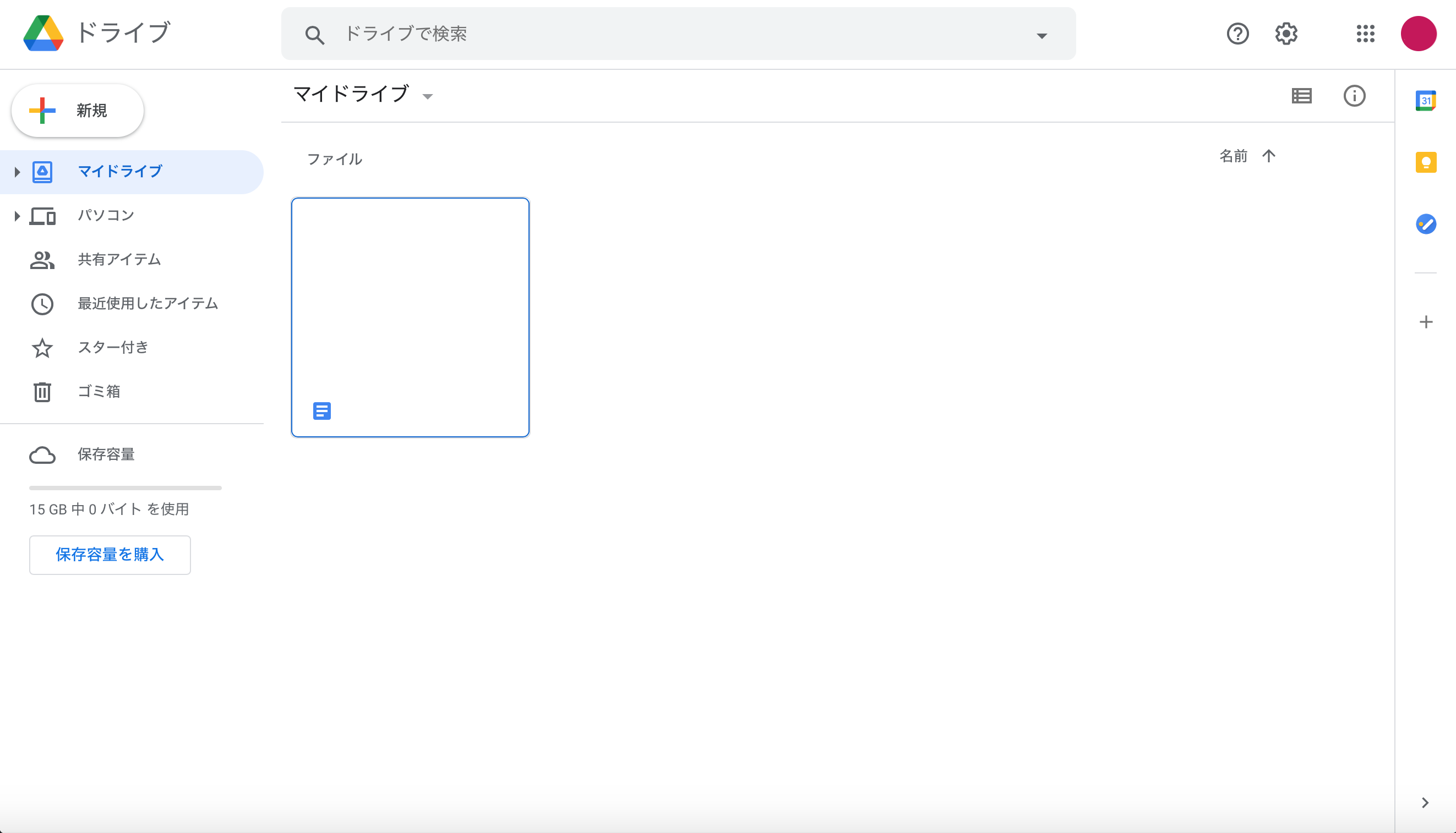The width and height of the screenshot is (1456, 833).
Task: Open the Google apps grid
Action: pyautogui.click(x=1366, y=34)
